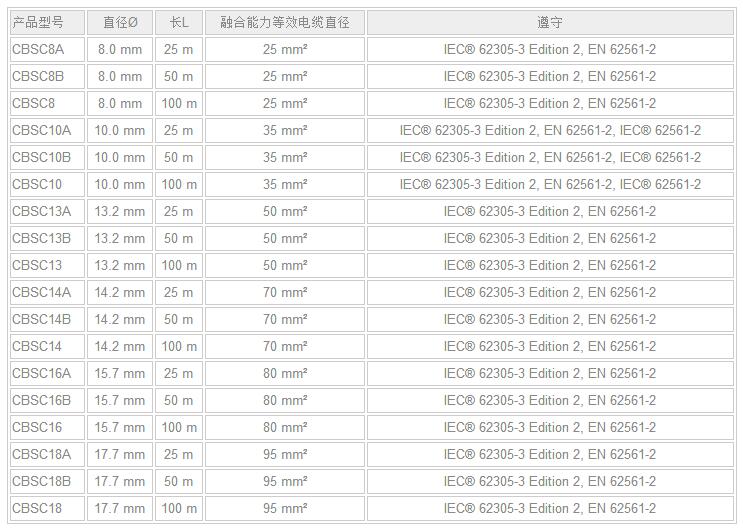The width and height of the screenshot is (743, 530).
Task: Select the CBSC14B product model cell
Action: [42, 319]
